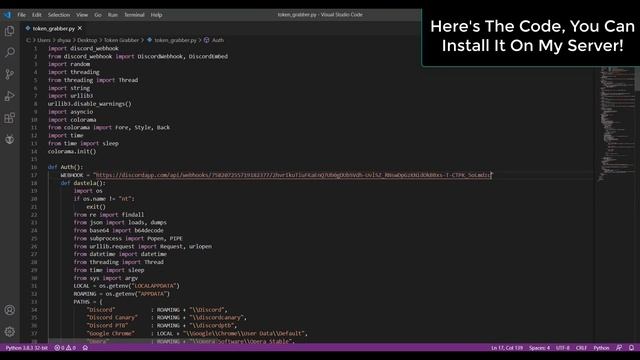Click the bug-shaped icon below the Extensions icon

[x=9, y=140]
